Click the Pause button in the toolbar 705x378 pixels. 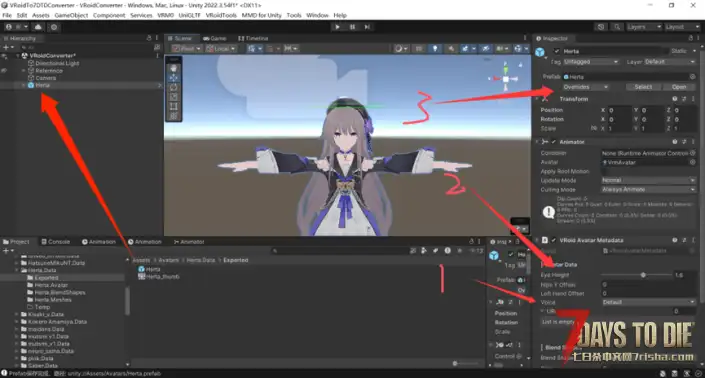[x=352, y=27]
